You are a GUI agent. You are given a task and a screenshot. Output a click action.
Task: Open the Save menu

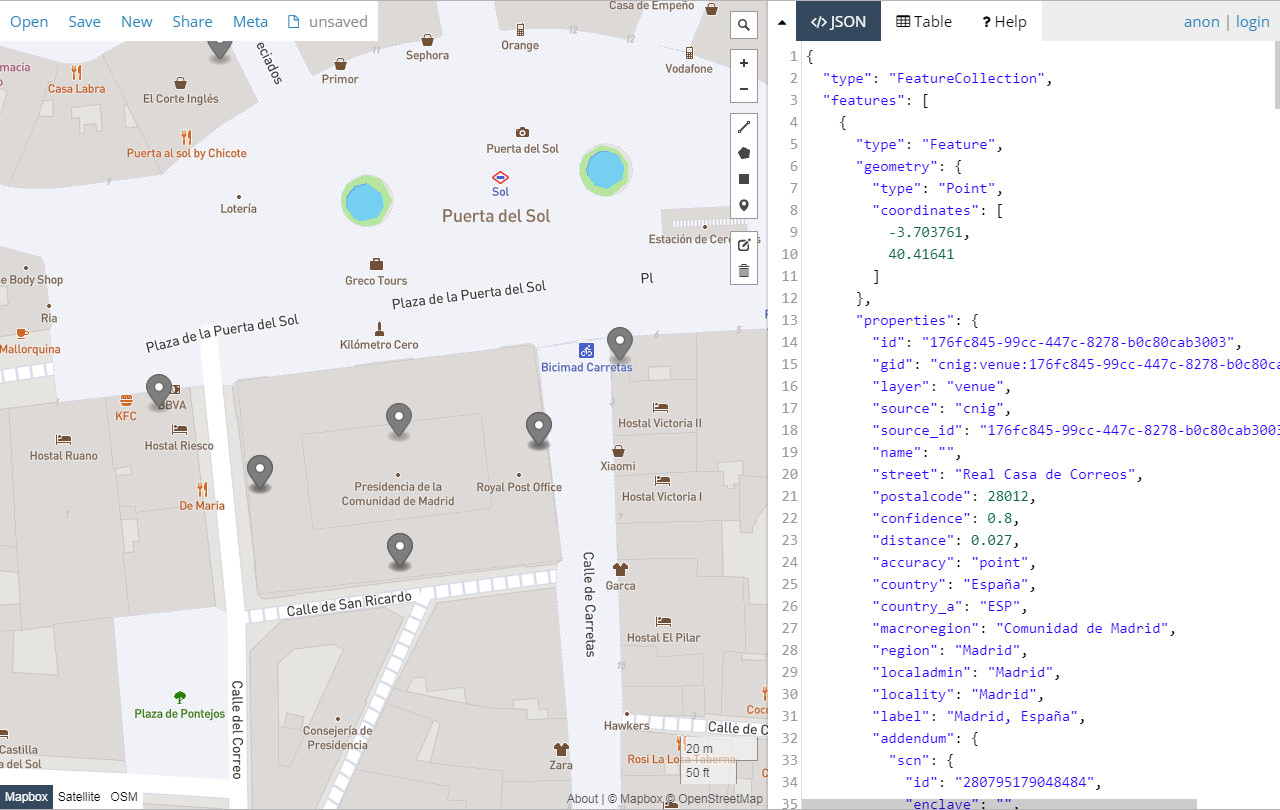tap(84, 21)
